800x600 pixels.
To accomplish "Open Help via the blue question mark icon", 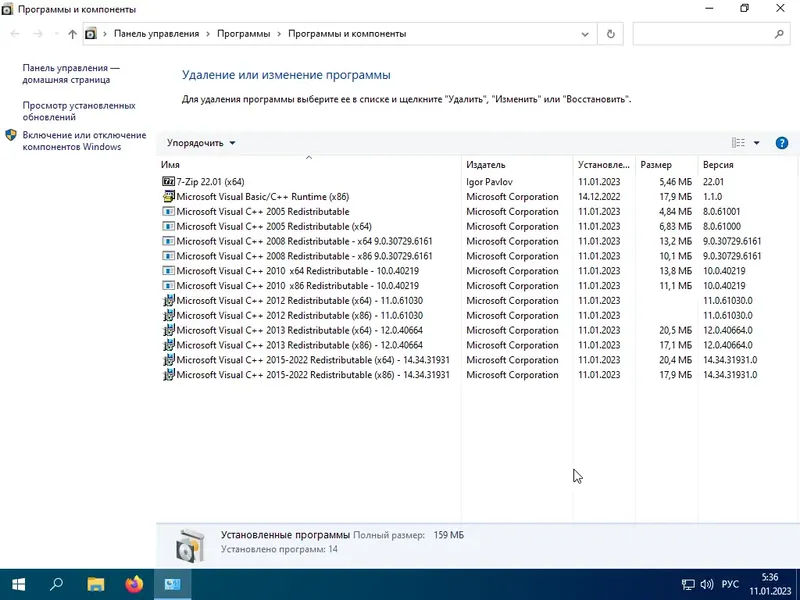I will click(x=782, y=142).
